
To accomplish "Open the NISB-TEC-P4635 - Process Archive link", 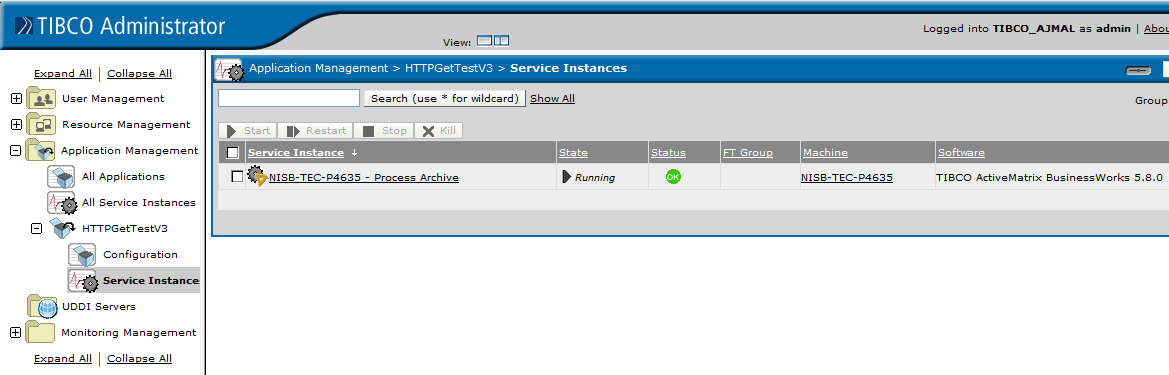I will pos(364,177).
